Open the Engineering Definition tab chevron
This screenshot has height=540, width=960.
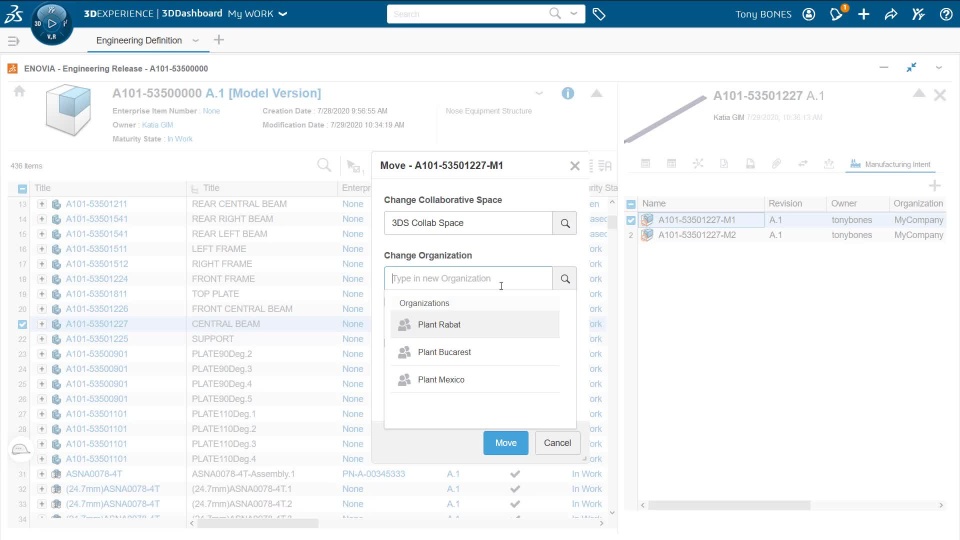click(195, 40)
